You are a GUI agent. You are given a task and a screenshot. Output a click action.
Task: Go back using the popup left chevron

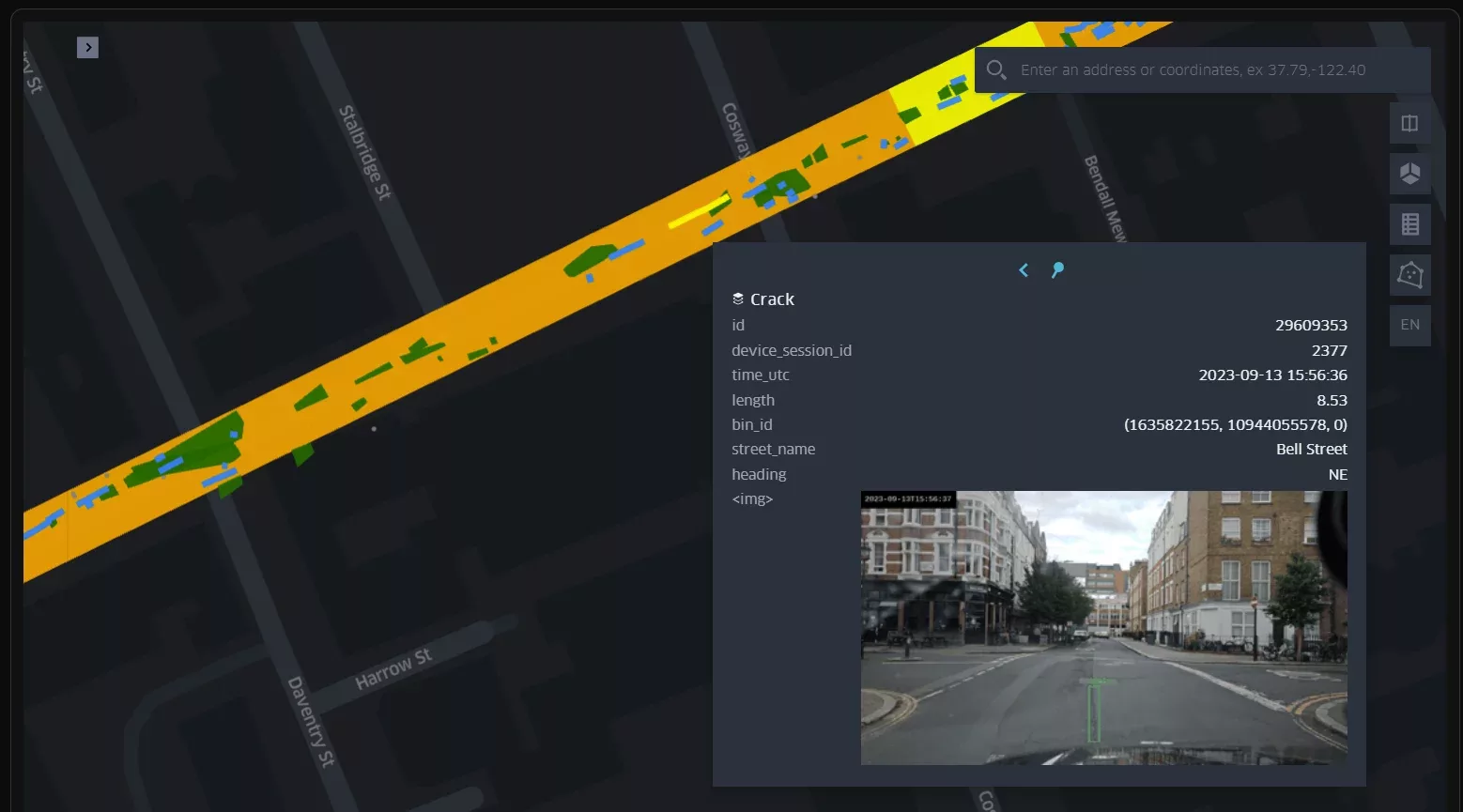[x=1024, y=270]
